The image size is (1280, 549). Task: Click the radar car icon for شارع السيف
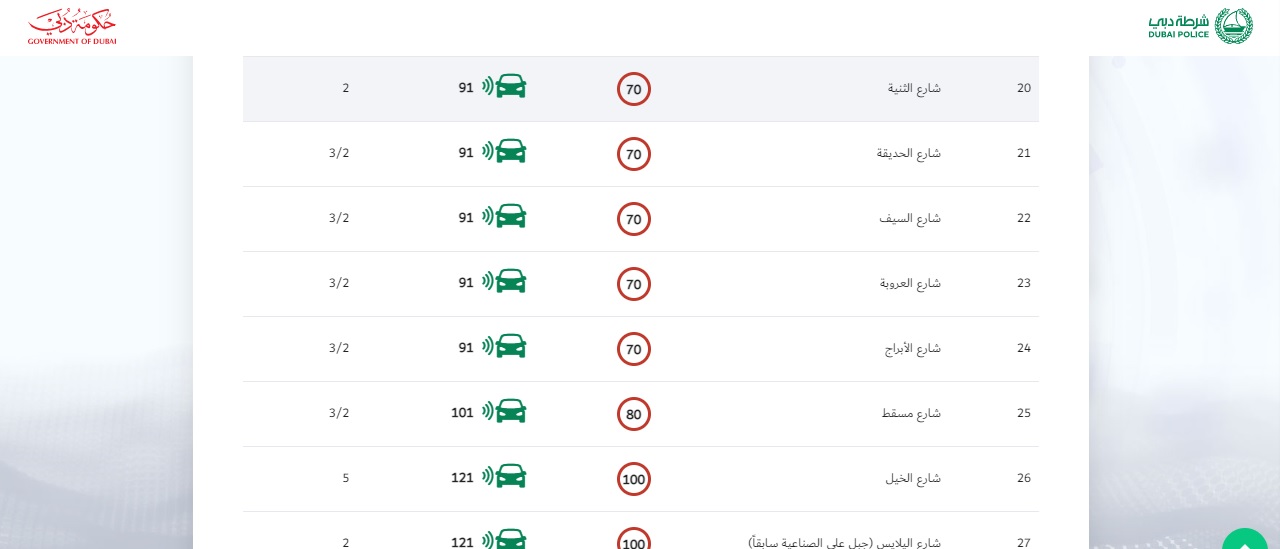[504, 217]
